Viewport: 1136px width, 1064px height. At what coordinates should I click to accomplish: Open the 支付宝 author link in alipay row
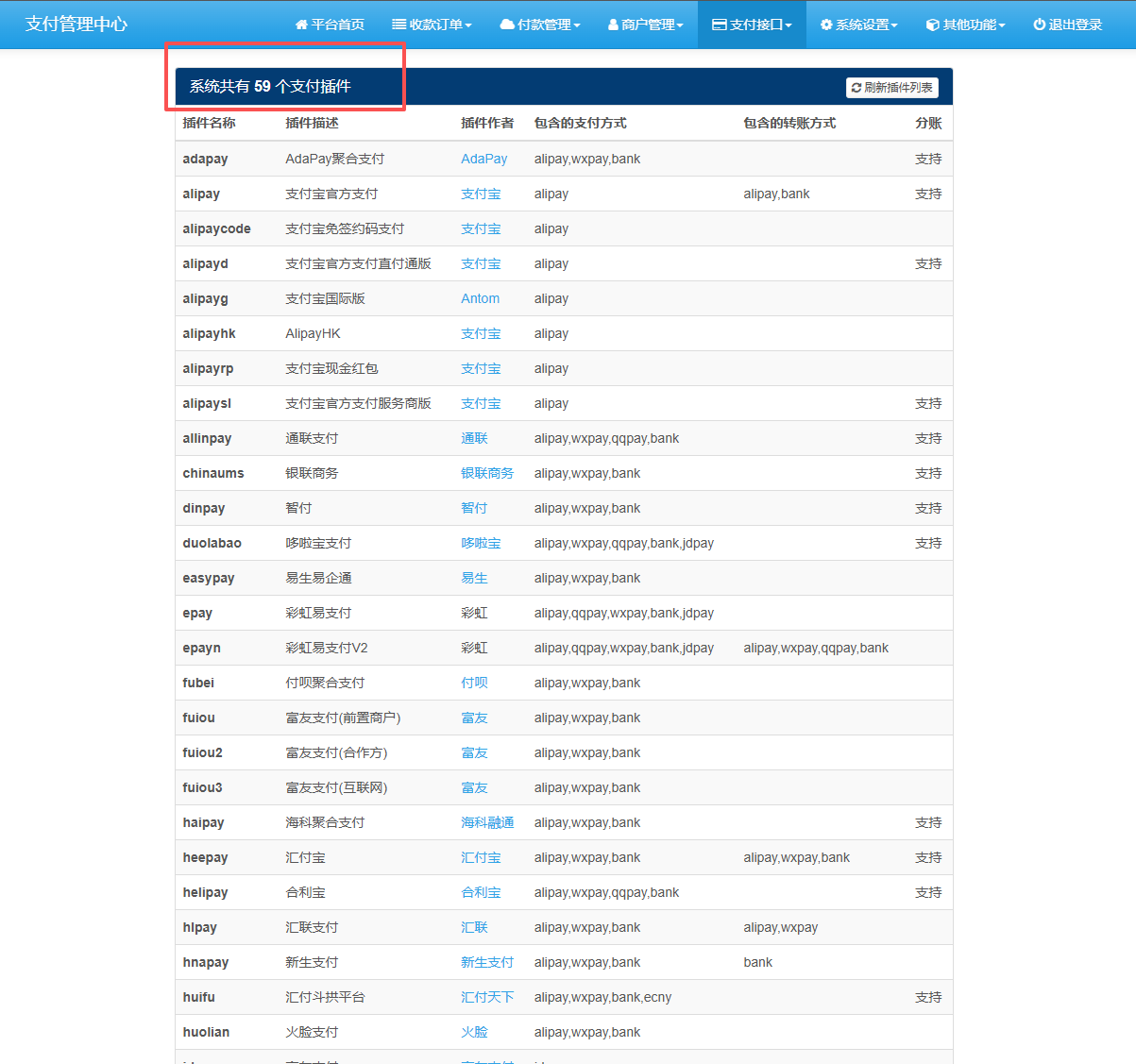[x=481, y=194]
